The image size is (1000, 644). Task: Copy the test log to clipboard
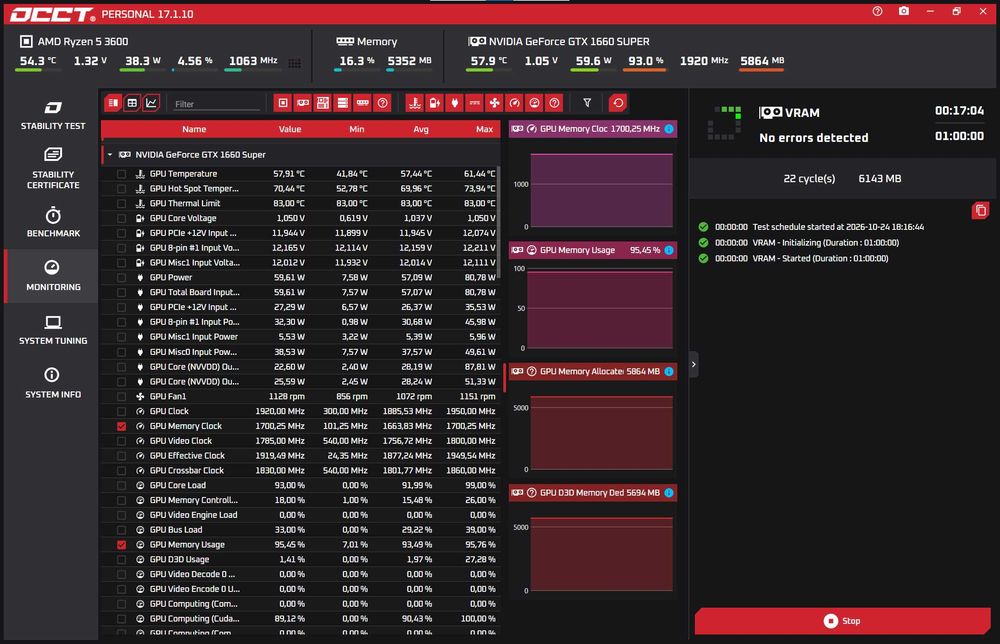pyautogui.click(x=980, y=210)
